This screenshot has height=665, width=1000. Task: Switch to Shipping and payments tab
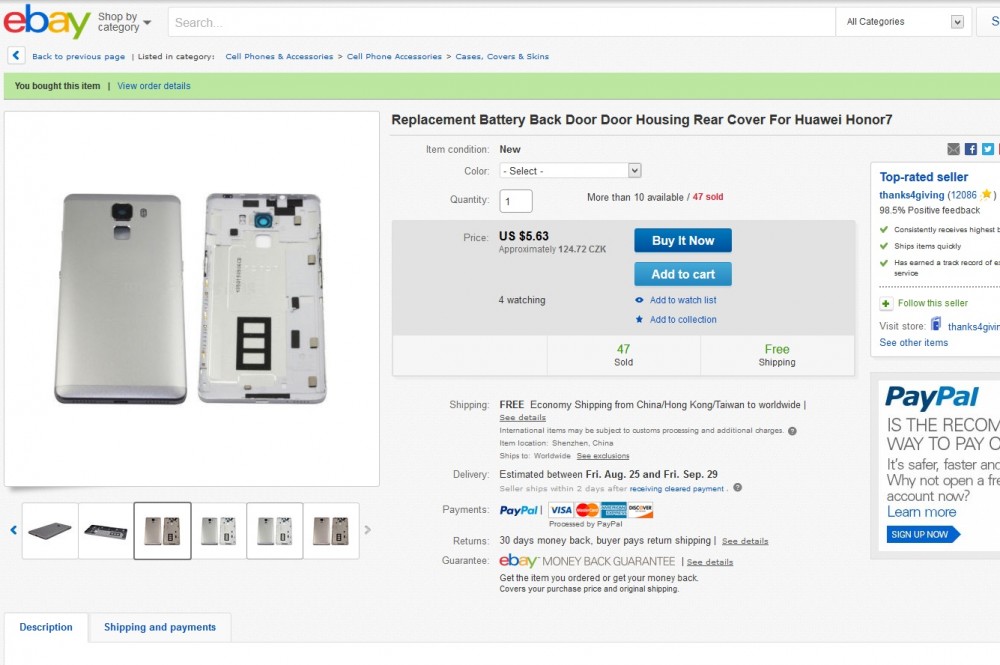click(160, 627)
